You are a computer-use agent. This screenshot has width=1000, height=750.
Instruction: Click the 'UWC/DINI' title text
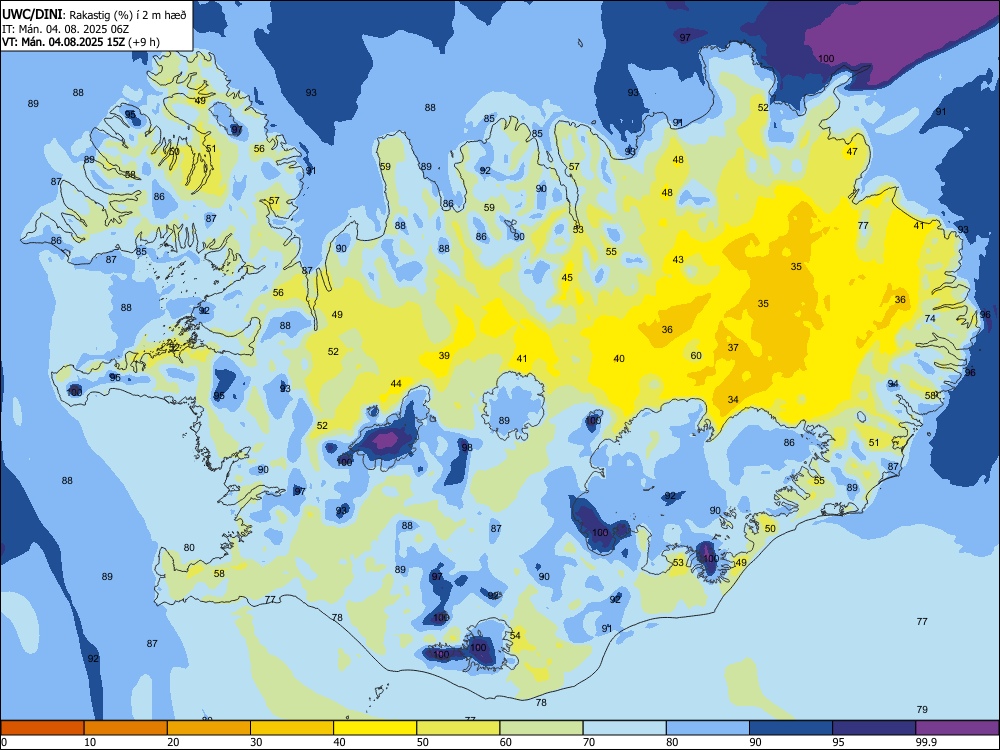click(33, 15)
